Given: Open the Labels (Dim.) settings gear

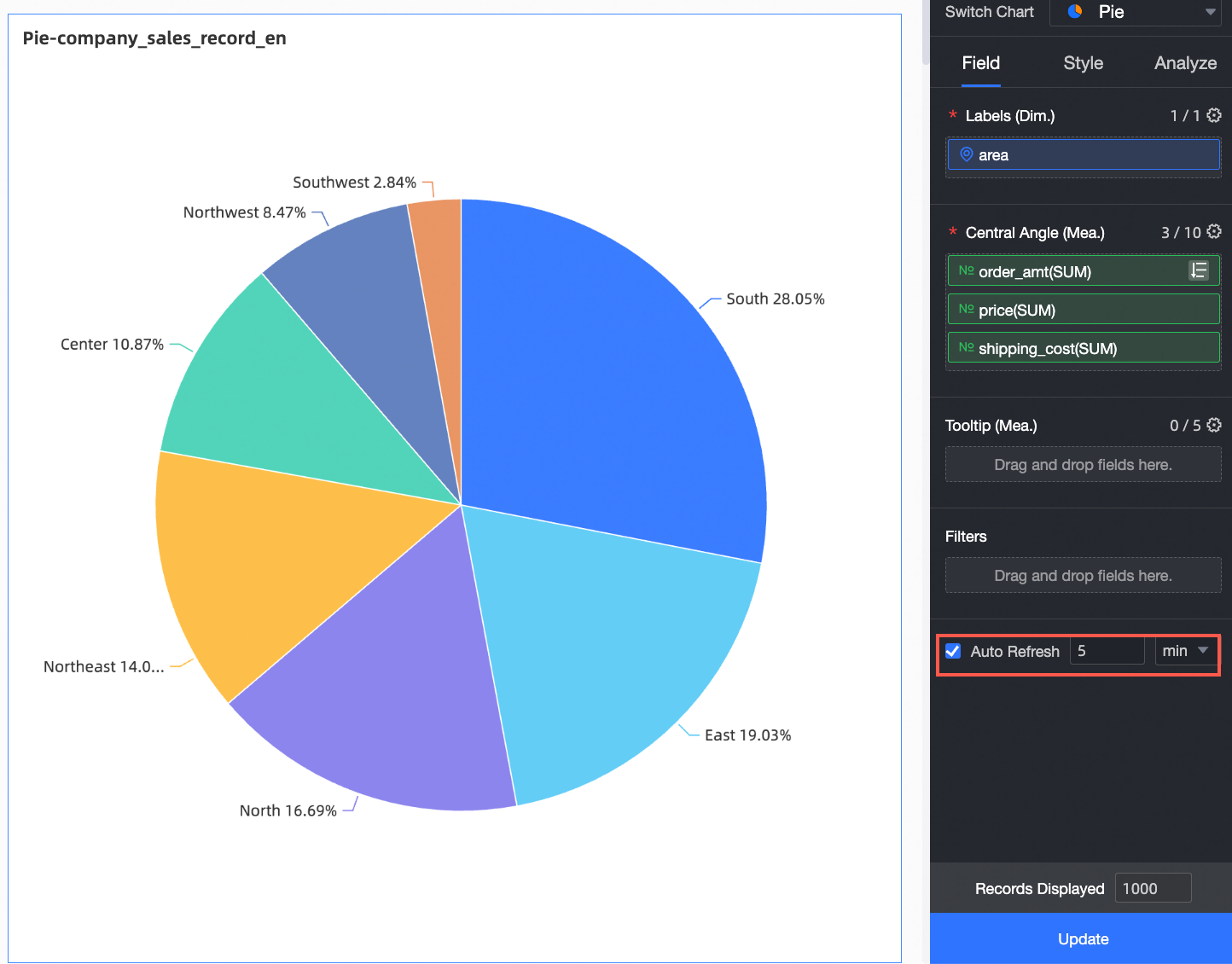Looking at the screenshot, I should click(x=1214, y=114).
